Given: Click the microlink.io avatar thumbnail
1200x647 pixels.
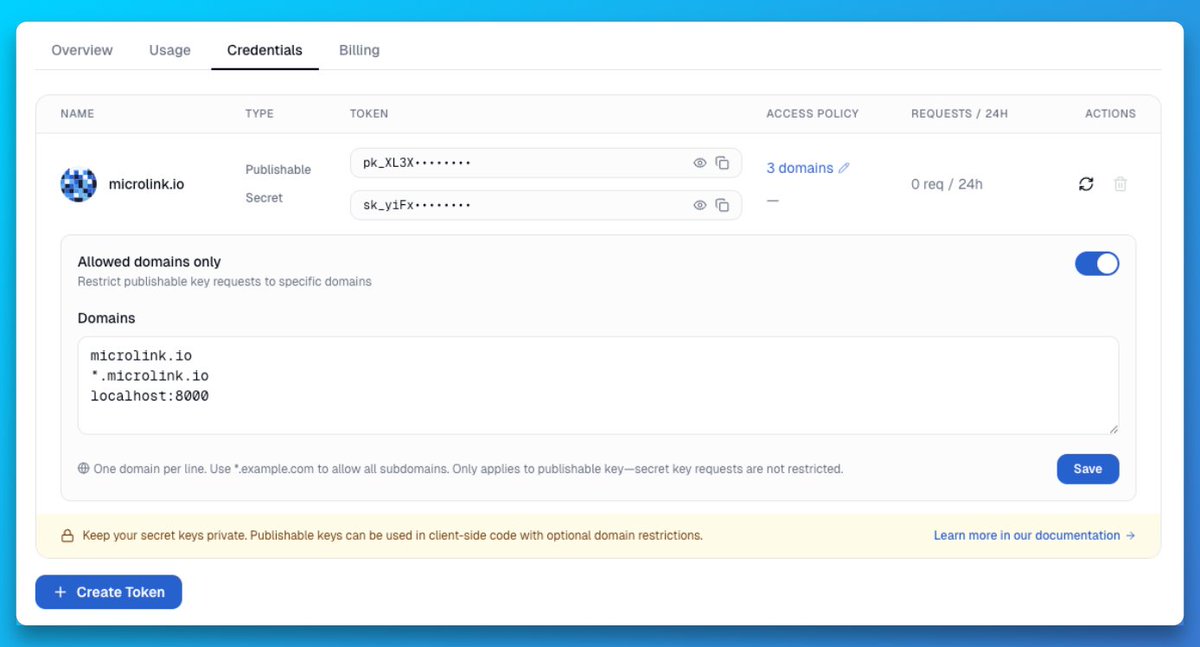Looking at the screenshot, I should pos(79,184).
